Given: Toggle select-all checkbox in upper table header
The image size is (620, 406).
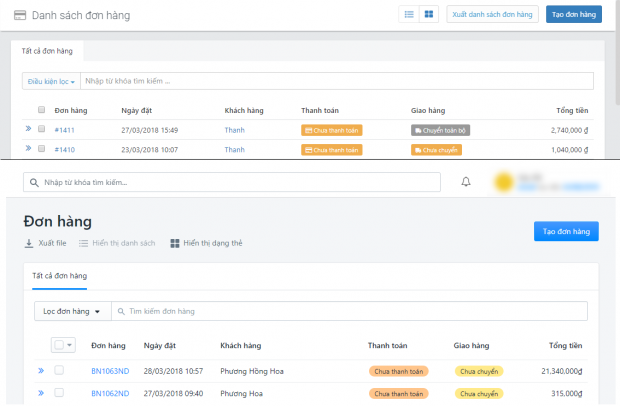Looking at the screenshot, I should 42,110.
